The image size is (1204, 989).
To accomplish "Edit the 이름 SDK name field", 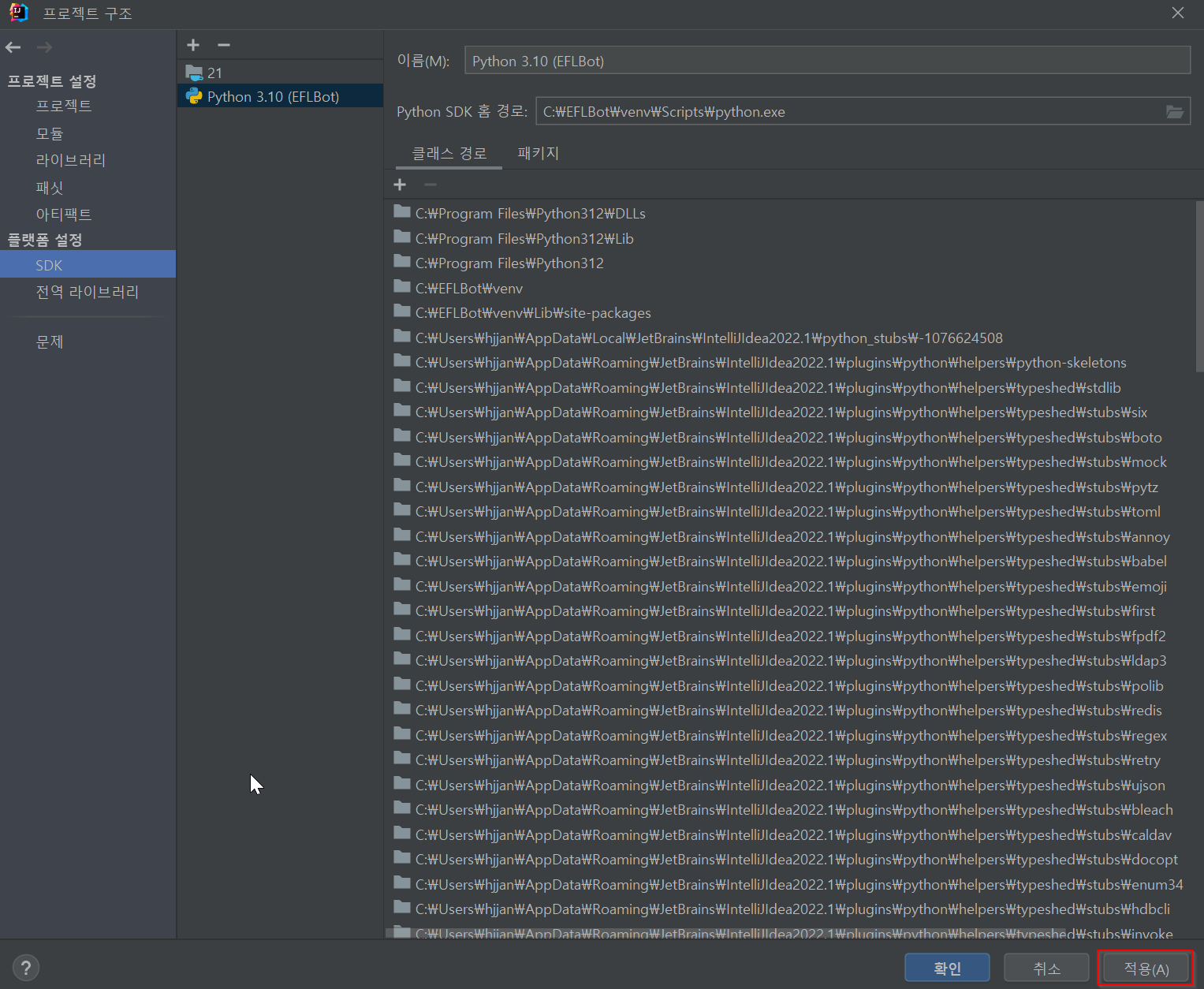I will (x=827, y=61).
